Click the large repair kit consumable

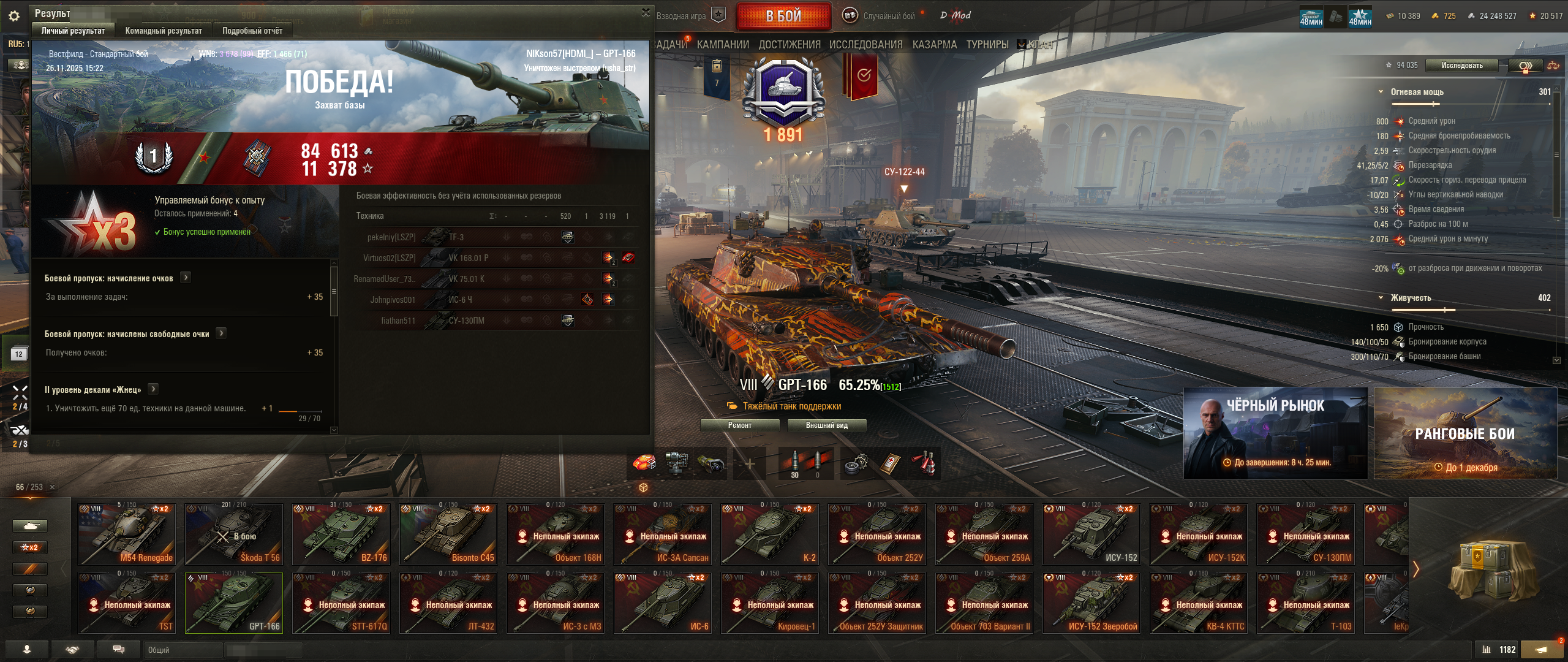(x=856, y=464)
